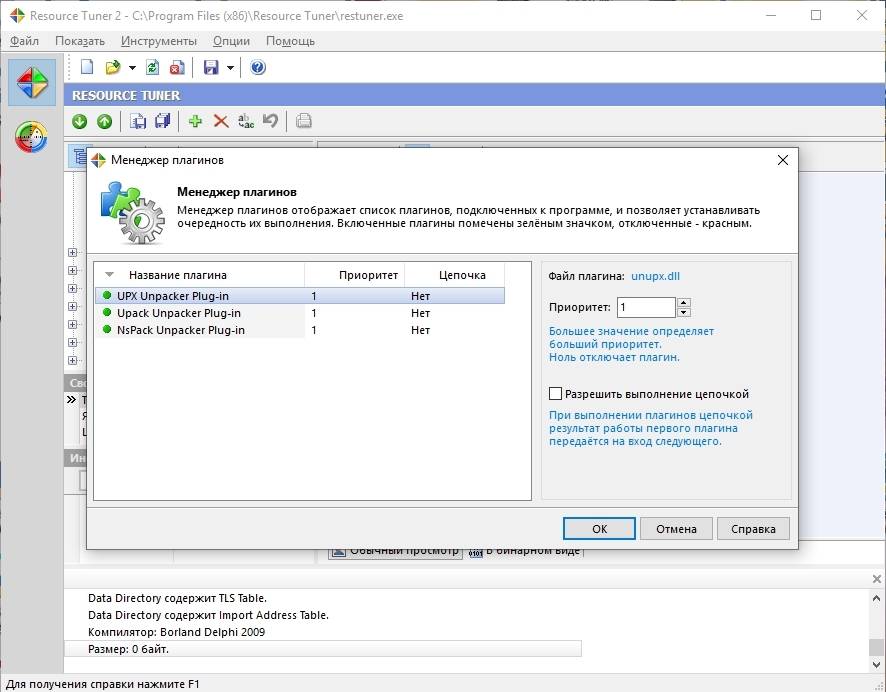The width and height of the screenshot is (886, 692).
Task: Click the reload file icon with green arrows
Action: [x=152, y=67]
